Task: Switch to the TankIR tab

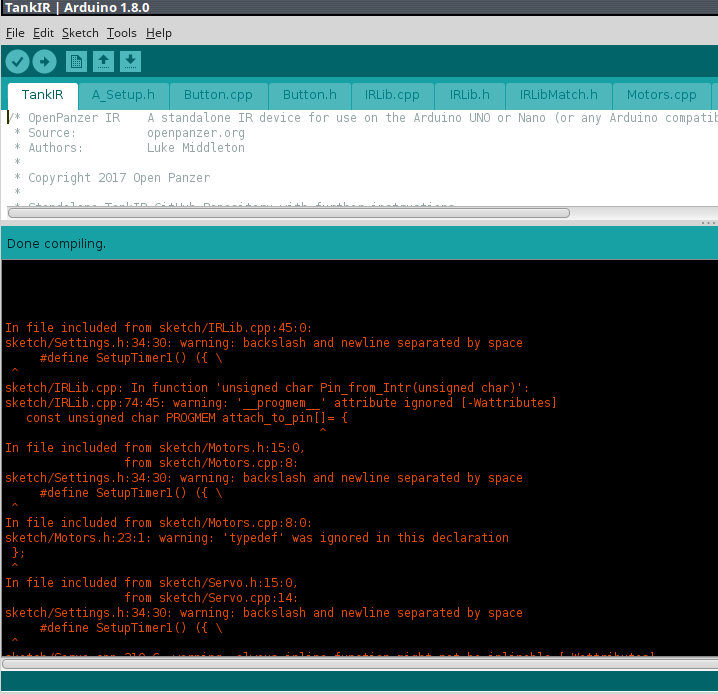Action: 43,95
